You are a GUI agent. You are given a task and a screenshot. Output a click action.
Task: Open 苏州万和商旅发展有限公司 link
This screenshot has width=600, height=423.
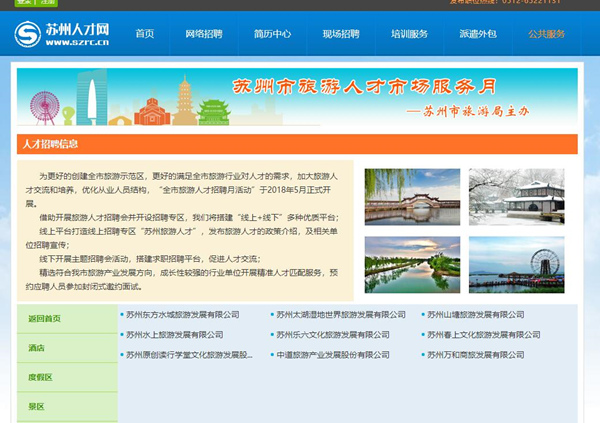click(476, 355)
